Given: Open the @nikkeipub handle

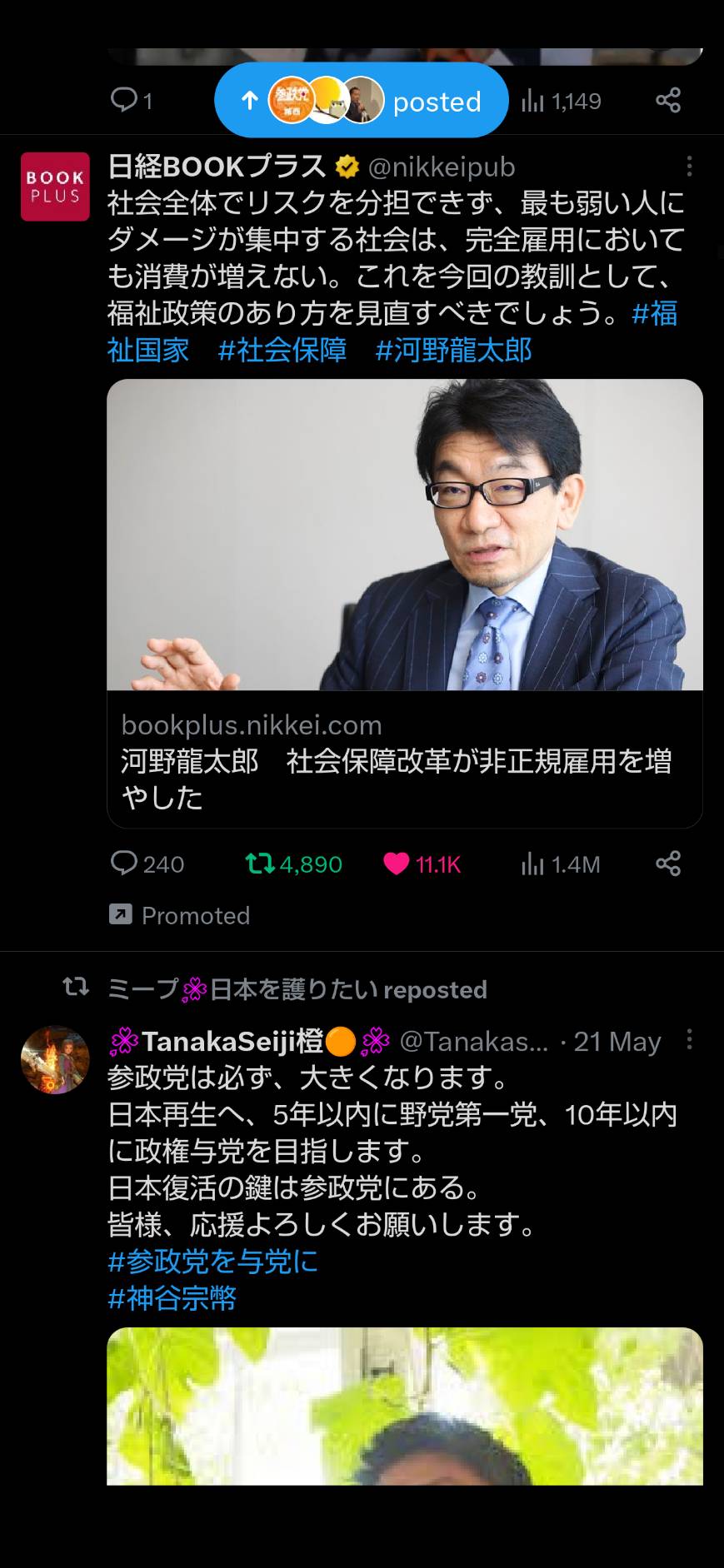Looking at the screenshot, I should coord(442,167).
